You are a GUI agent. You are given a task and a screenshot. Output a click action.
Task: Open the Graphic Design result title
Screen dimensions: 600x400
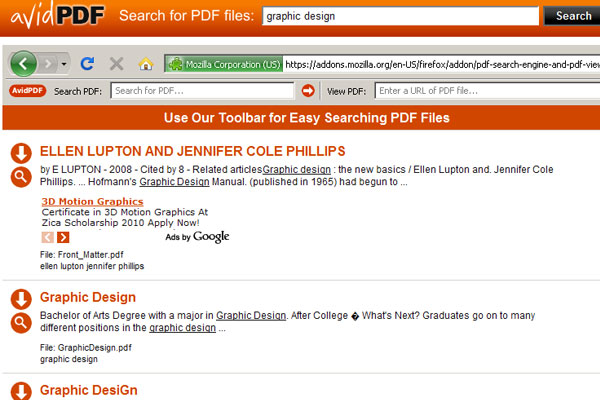[x=88, y=297]
